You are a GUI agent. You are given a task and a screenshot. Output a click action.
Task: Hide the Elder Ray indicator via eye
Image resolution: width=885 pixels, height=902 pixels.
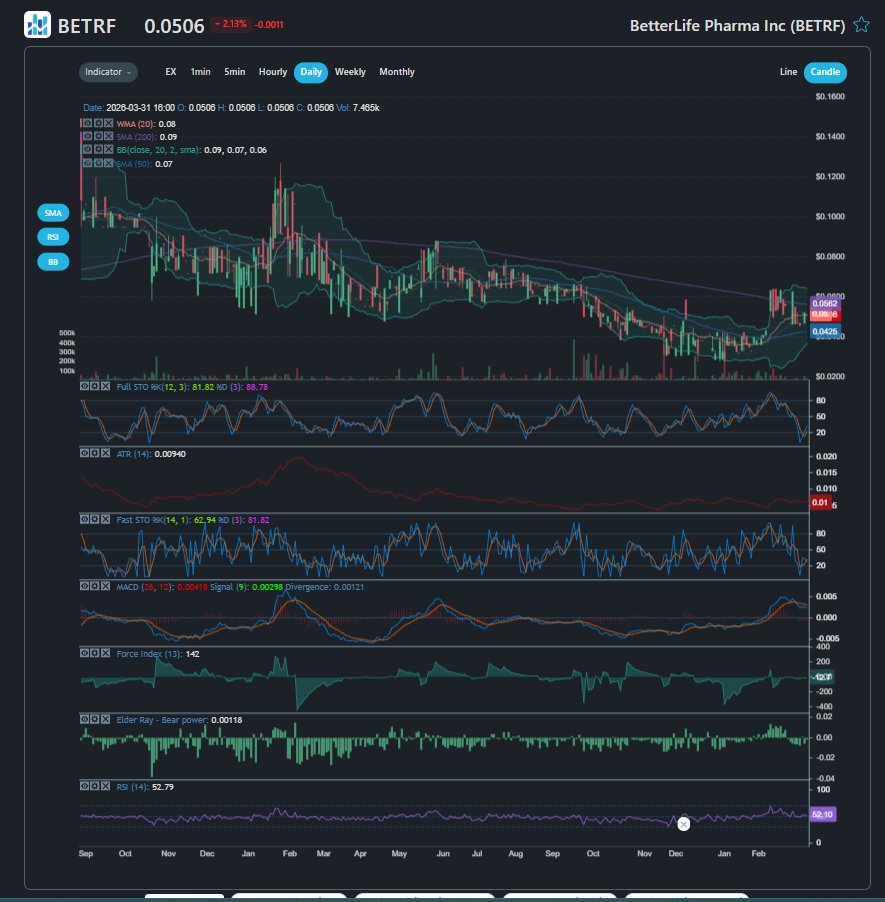(85, 720)
